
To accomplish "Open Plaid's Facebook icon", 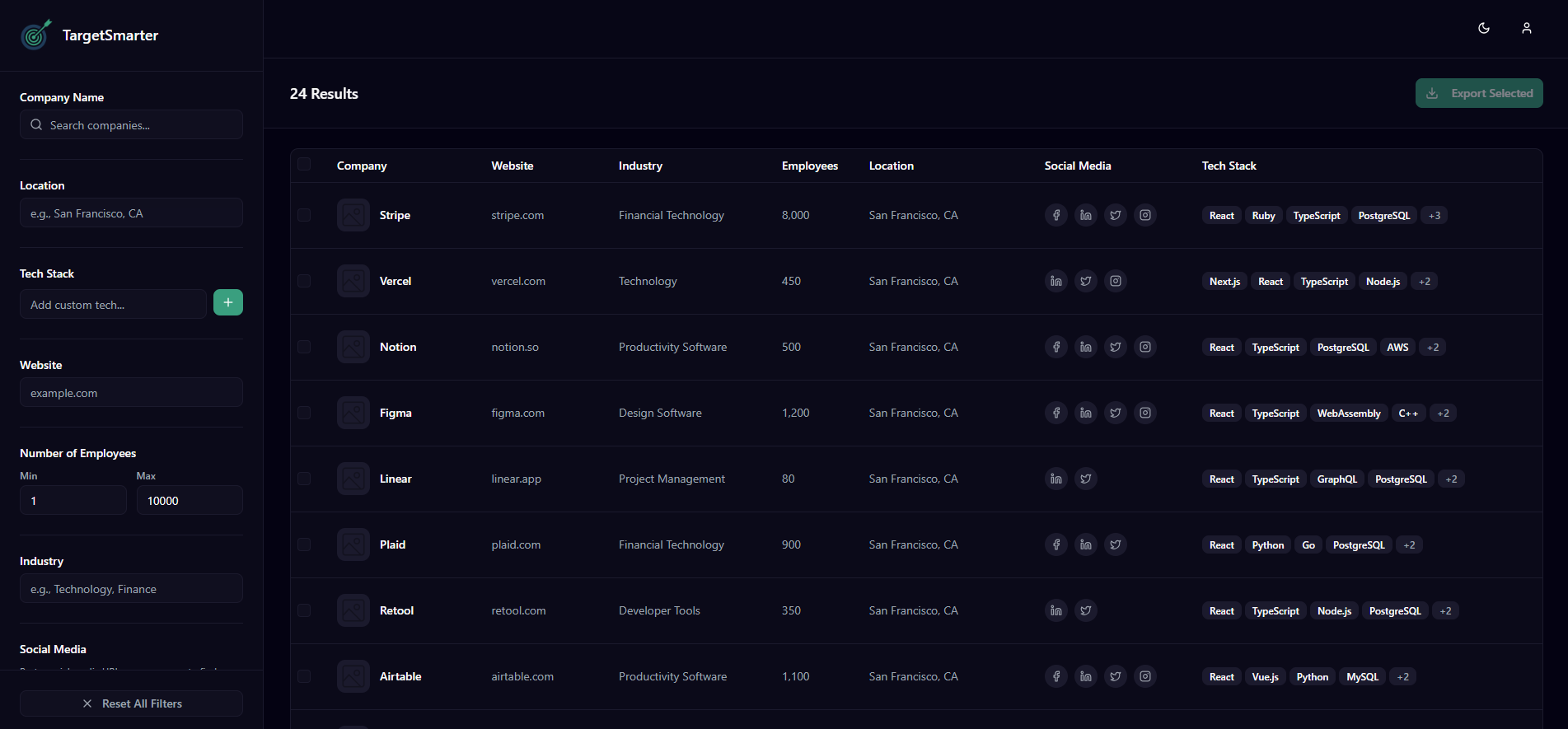I will point(1056,544).
